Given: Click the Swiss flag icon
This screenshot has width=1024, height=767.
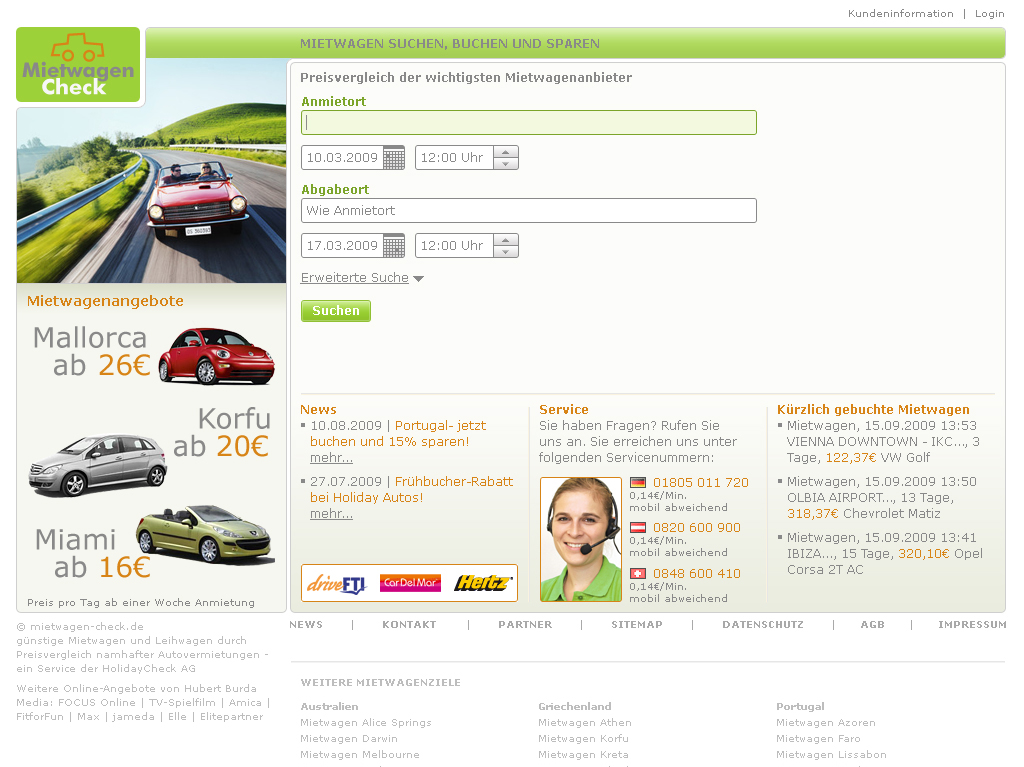Looking at the screenshot, I should 638,574.
